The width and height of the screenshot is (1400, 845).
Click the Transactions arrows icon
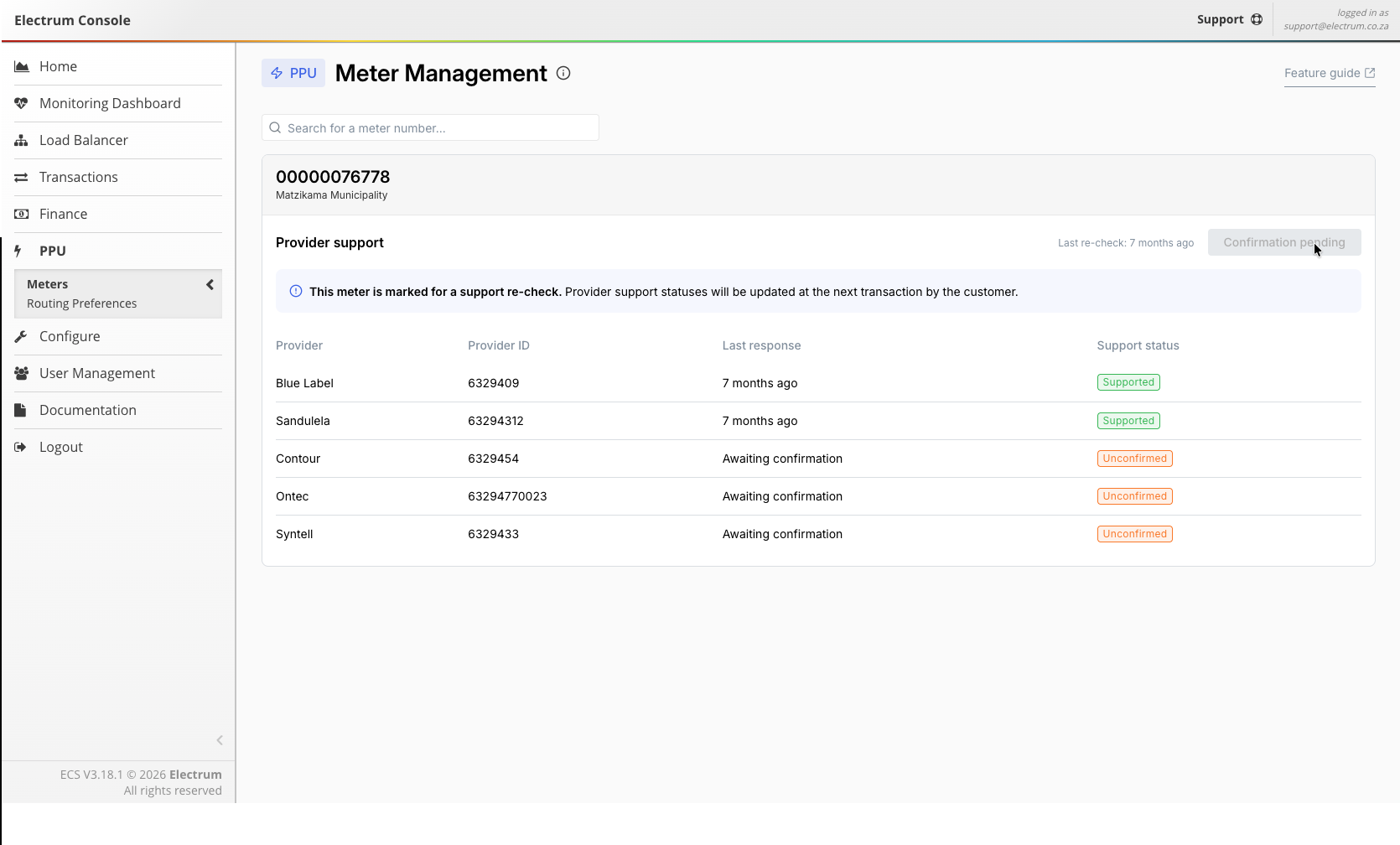tap(22, 177)
